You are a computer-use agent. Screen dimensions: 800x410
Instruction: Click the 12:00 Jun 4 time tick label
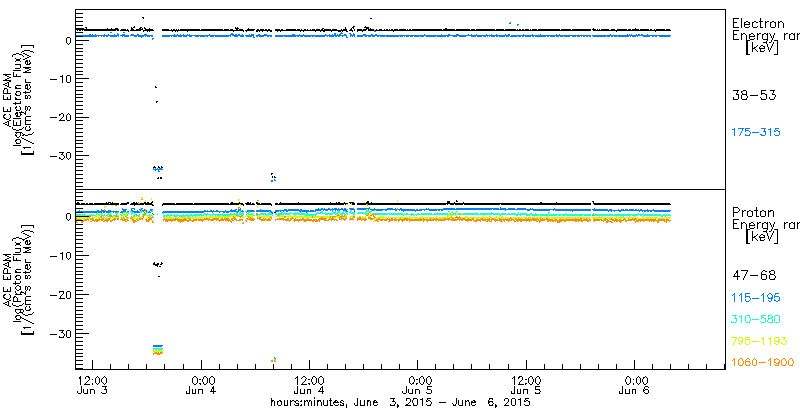[309, 386]
